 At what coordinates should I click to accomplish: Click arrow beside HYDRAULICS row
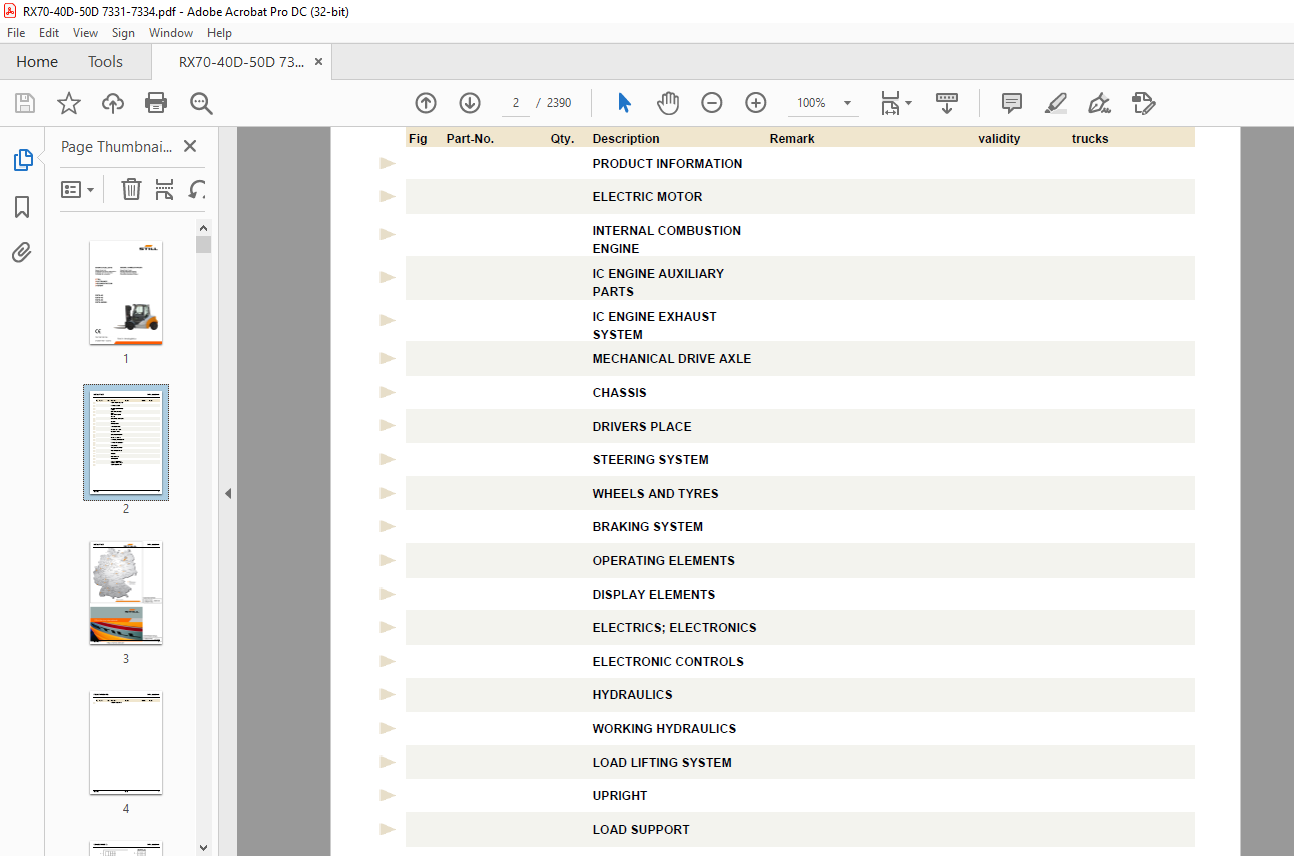(388, 695)
